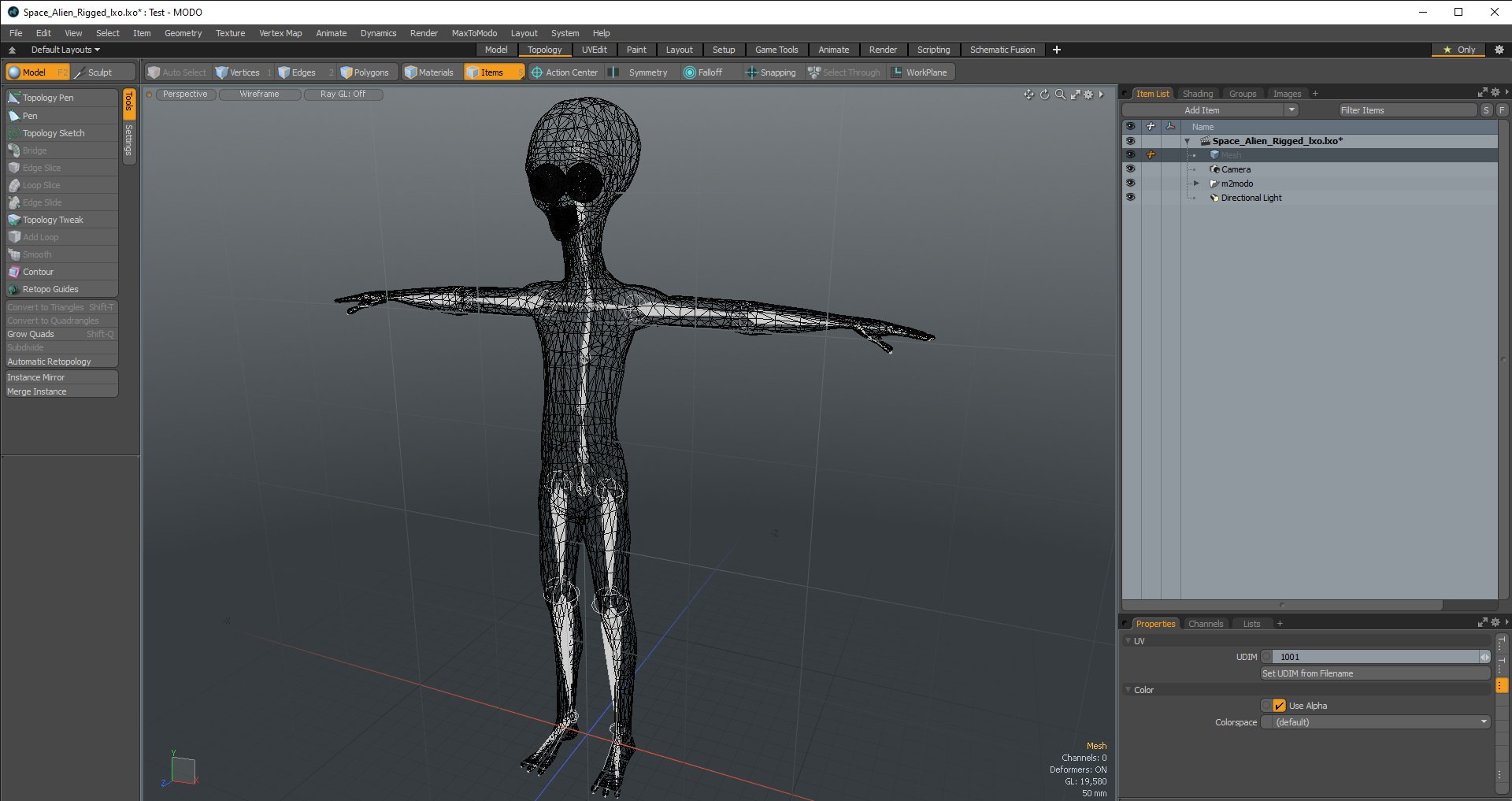Open the Colorspace dropdown
The height and width of the screenshot is (801, 1512).
pos(1376,722)
